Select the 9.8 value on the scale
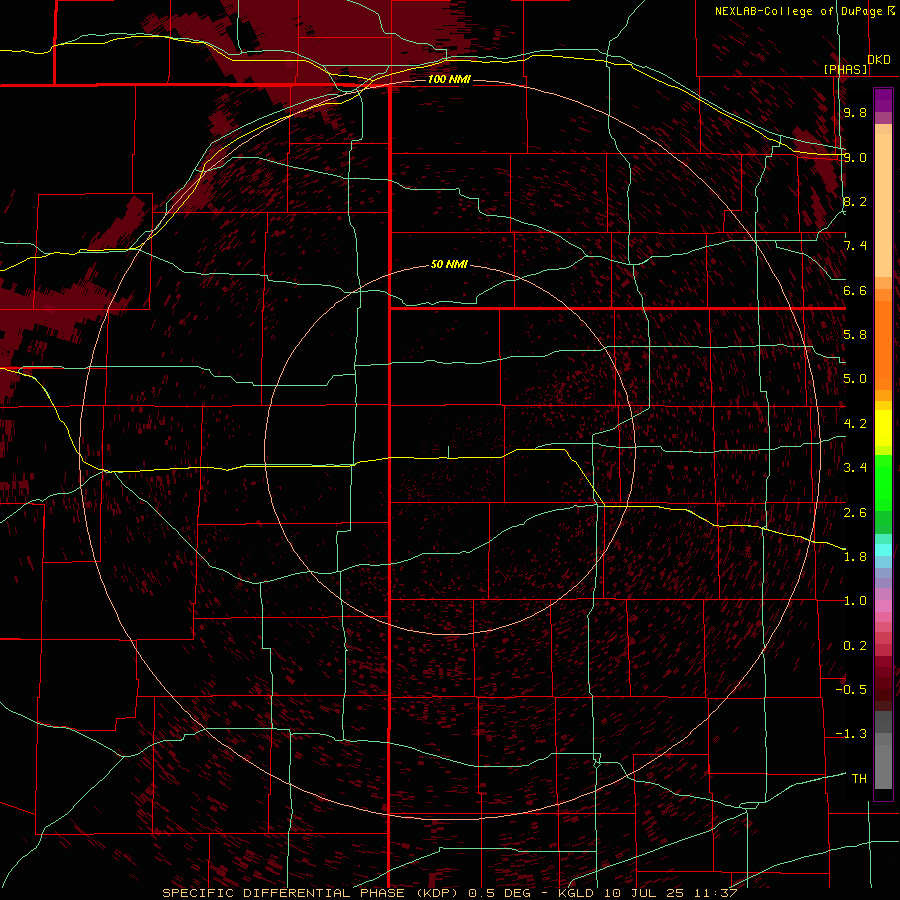This screenshot has width=900, height=900. point(855,112)
